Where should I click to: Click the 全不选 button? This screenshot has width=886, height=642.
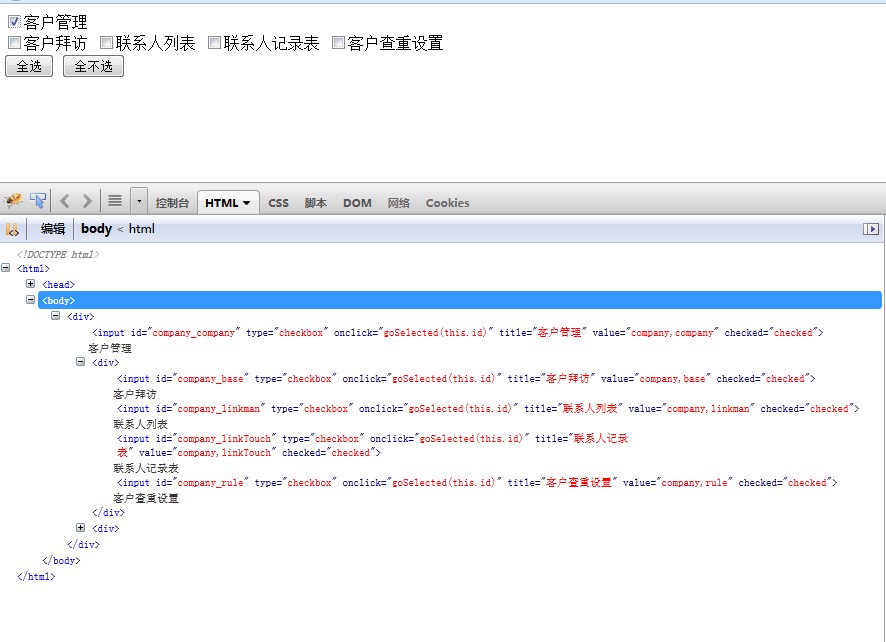(92, 66)
